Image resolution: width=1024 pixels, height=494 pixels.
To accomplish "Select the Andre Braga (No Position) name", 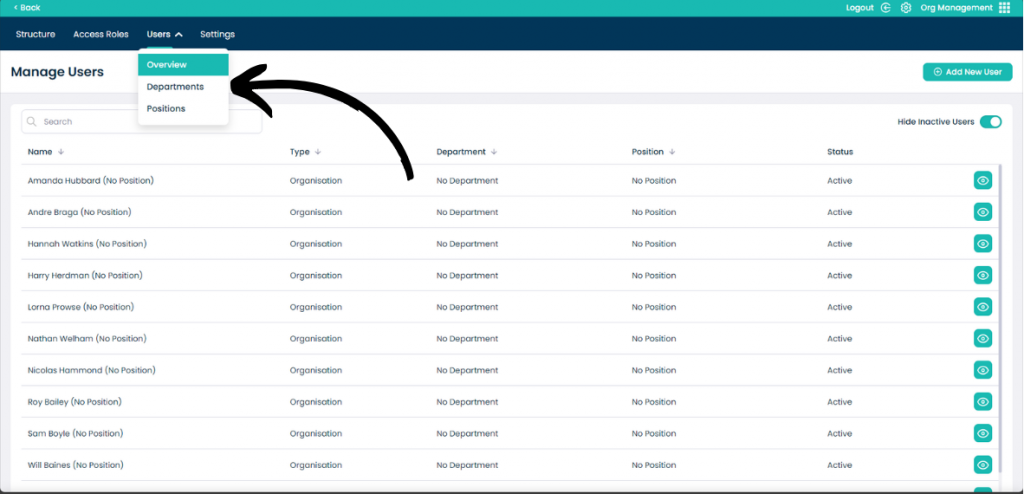I will click(x=79, y=212).
